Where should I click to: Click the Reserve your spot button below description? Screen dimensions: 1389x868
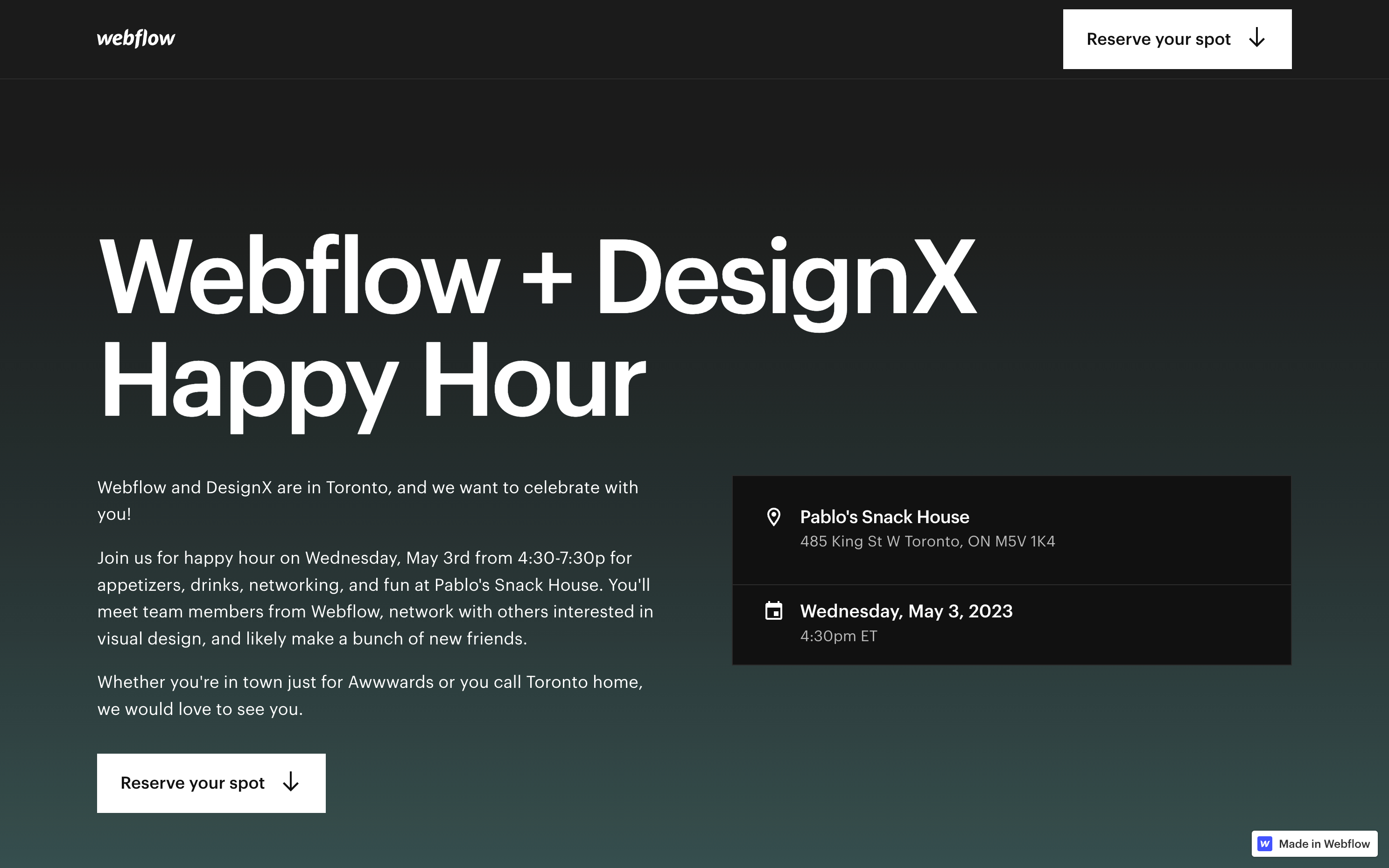pos(211,783)
